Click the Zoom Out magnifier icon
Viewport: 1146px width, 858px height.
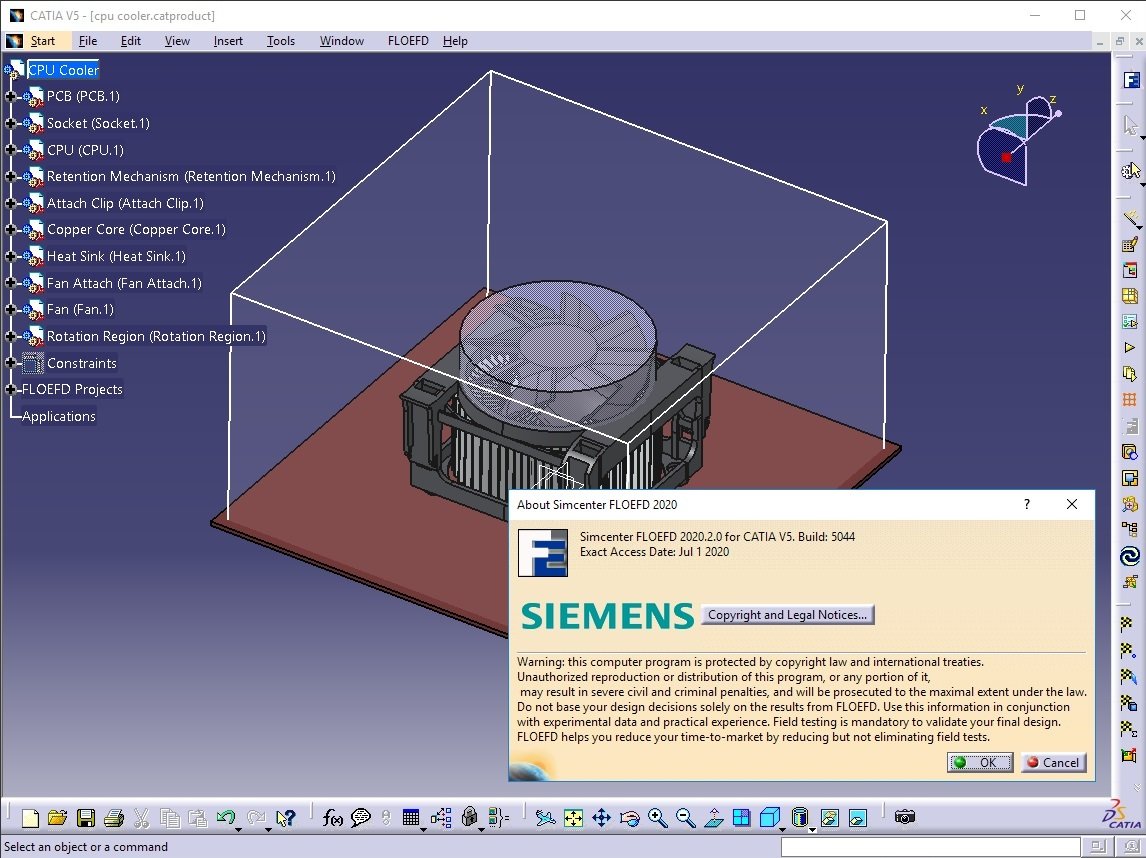click(x=686, y=818)
